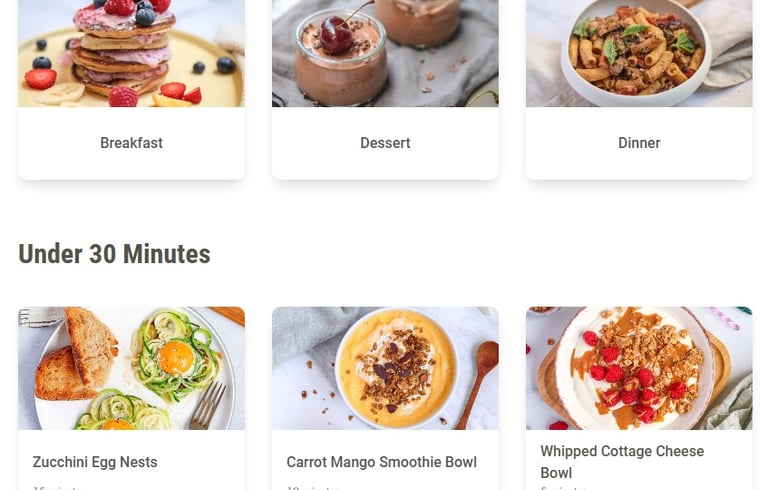
Task: View the Whipped Cottage Cheese Bowl photo
Action: click(639, 368)
